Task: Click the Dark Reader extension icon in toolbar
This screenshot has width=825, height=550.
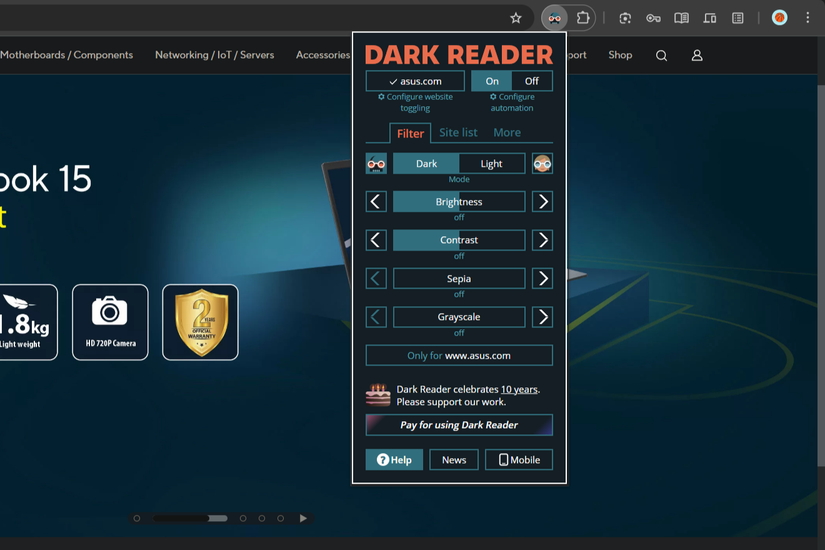Action: pyautogui.click(x=554, y=18)
